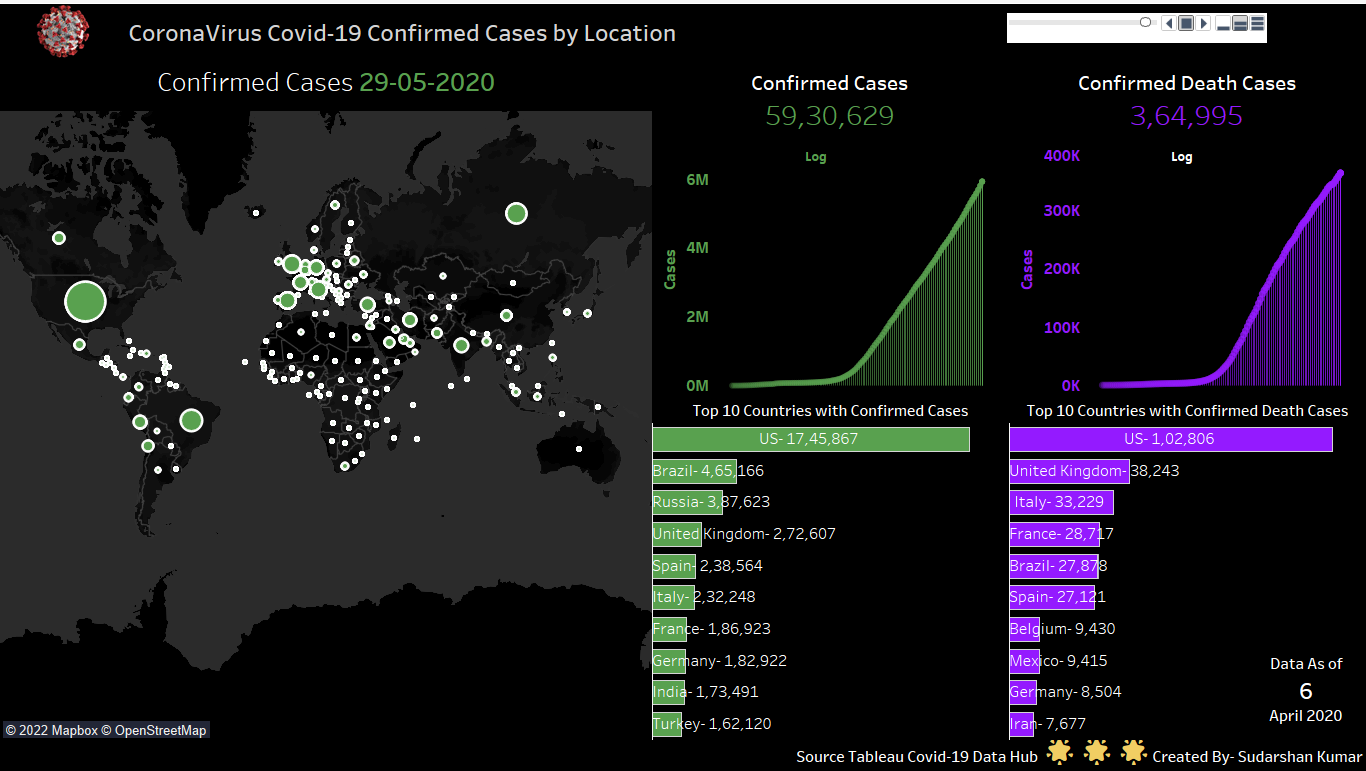
Task: Select the Spain- 2,38,564 bar
Action: [674, 566]
